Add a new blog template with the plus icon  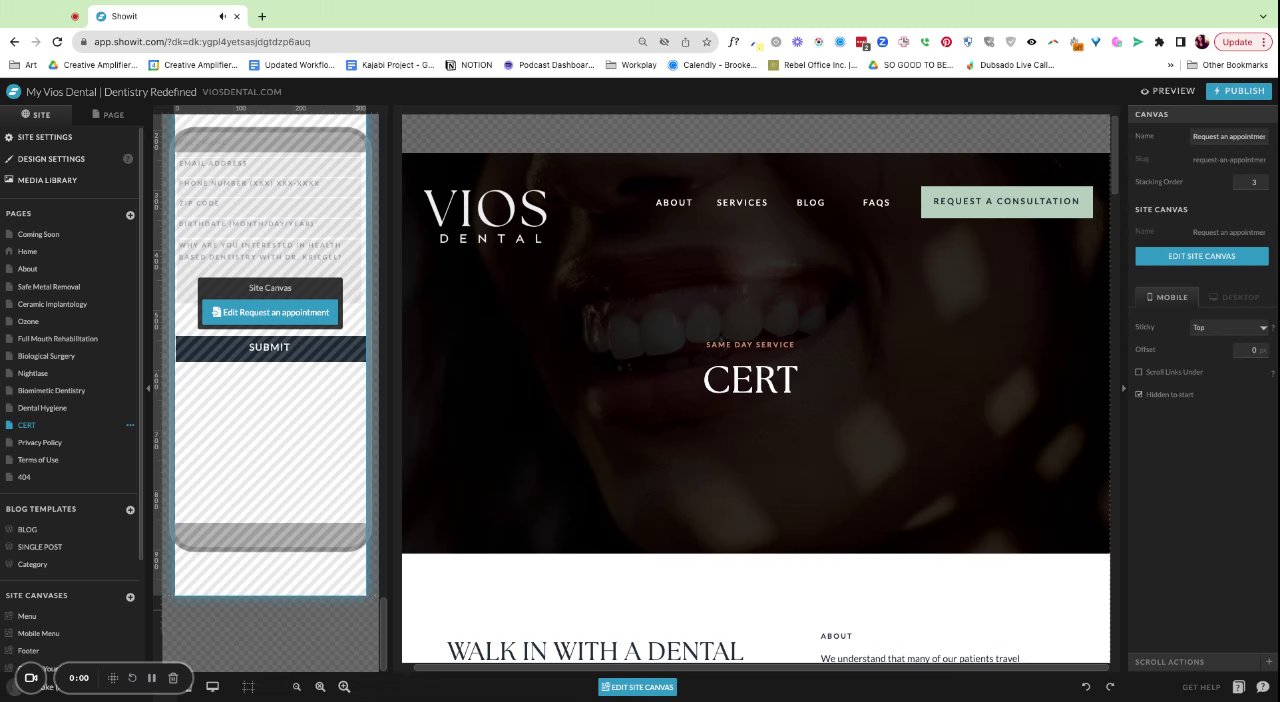click(x=130, y=510)
